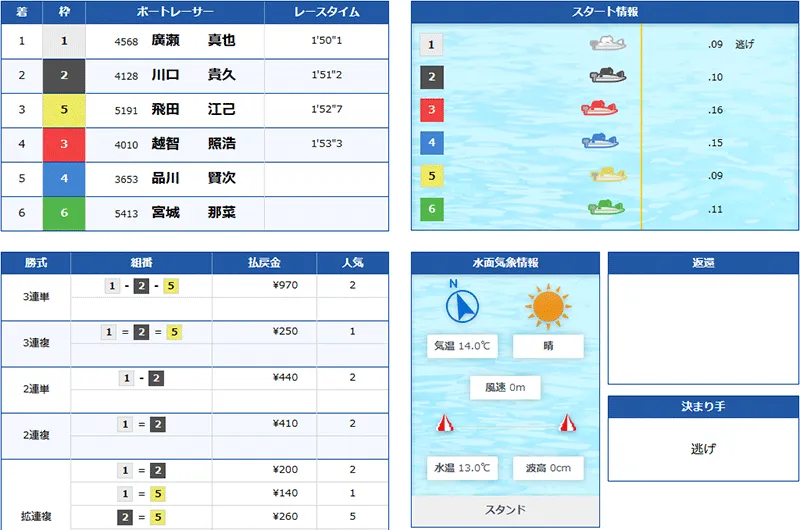Click lane 4 blue badge in start info
The height and width of the screenshot is (530, 800).
pos(432,143)
